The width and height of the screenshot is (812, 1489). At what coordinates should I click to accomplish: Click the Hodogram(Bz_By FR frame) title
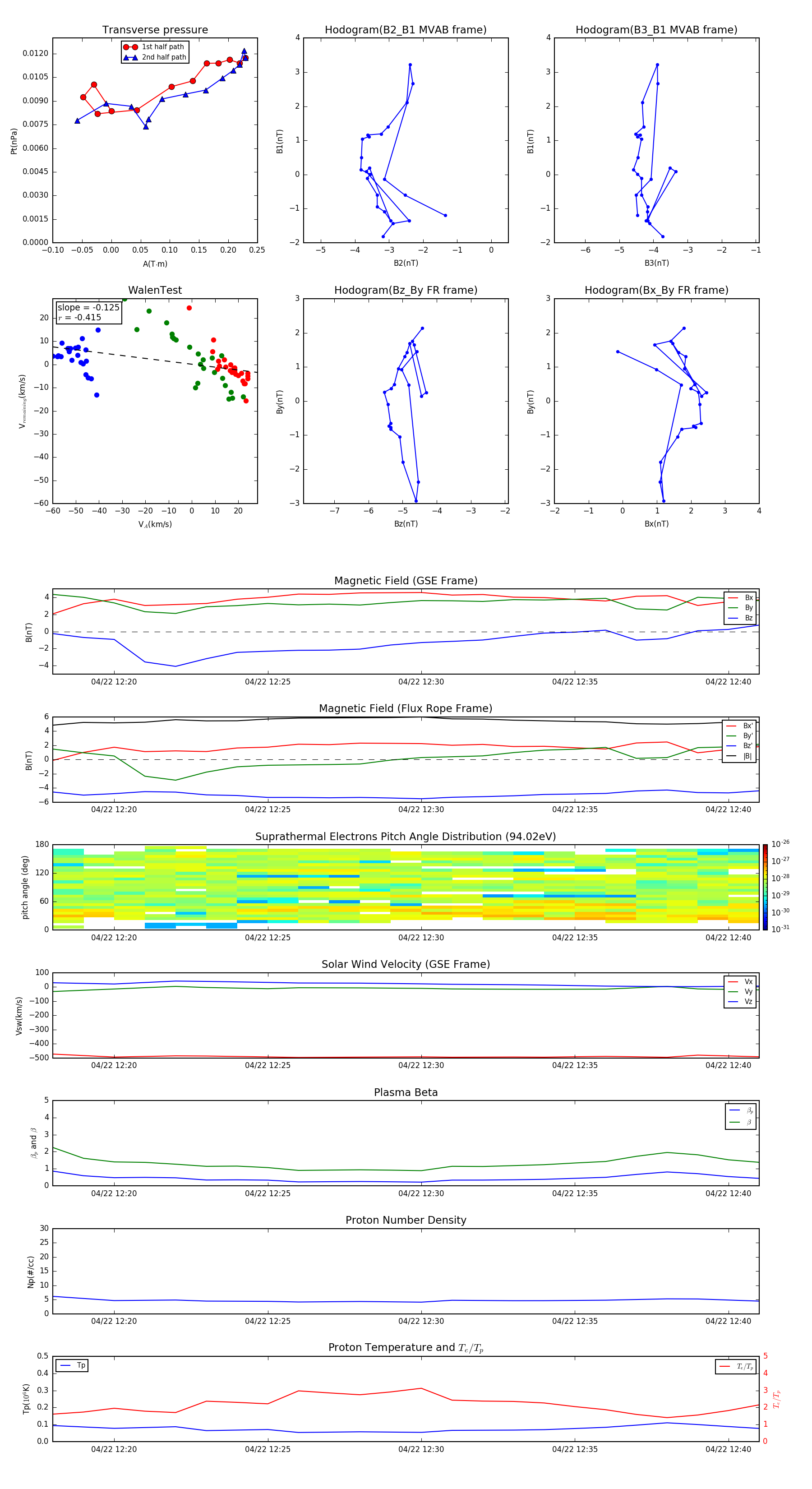click(x=405, y=290)
